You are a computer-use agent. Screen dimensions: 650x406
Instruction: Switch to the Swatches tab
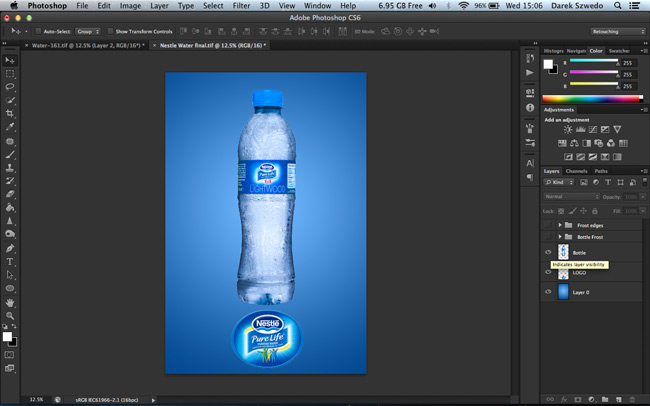click(619, 51)
